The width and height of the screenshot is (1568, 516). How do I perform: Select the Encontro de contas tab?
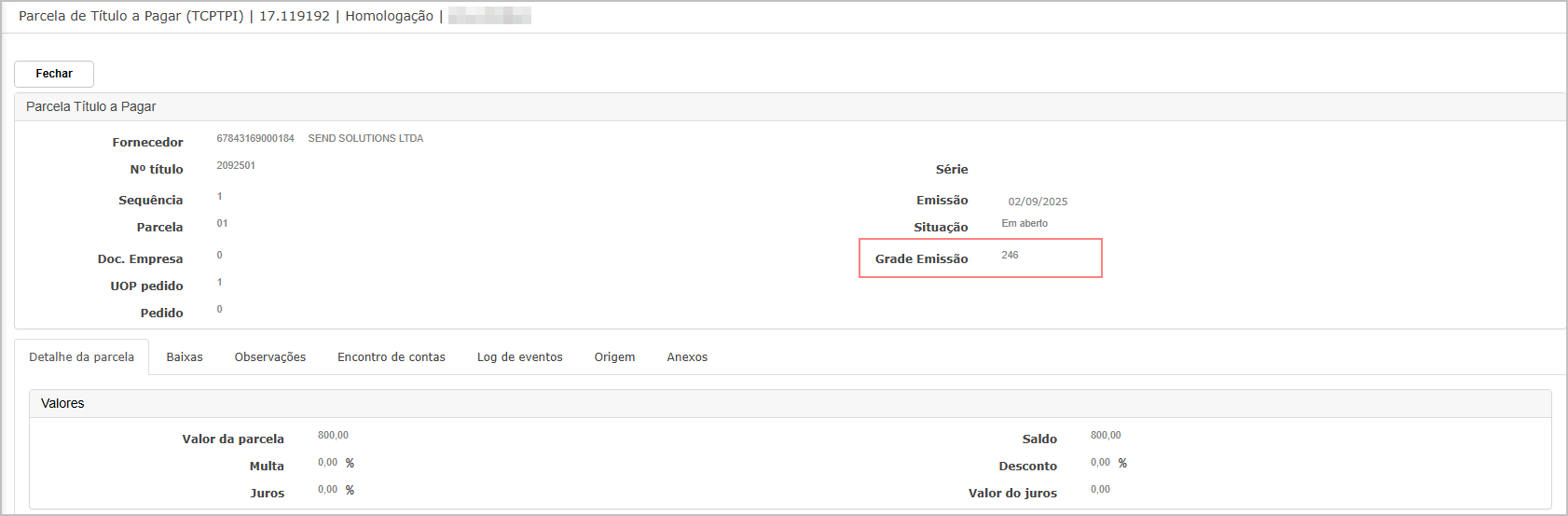(392, 357)
